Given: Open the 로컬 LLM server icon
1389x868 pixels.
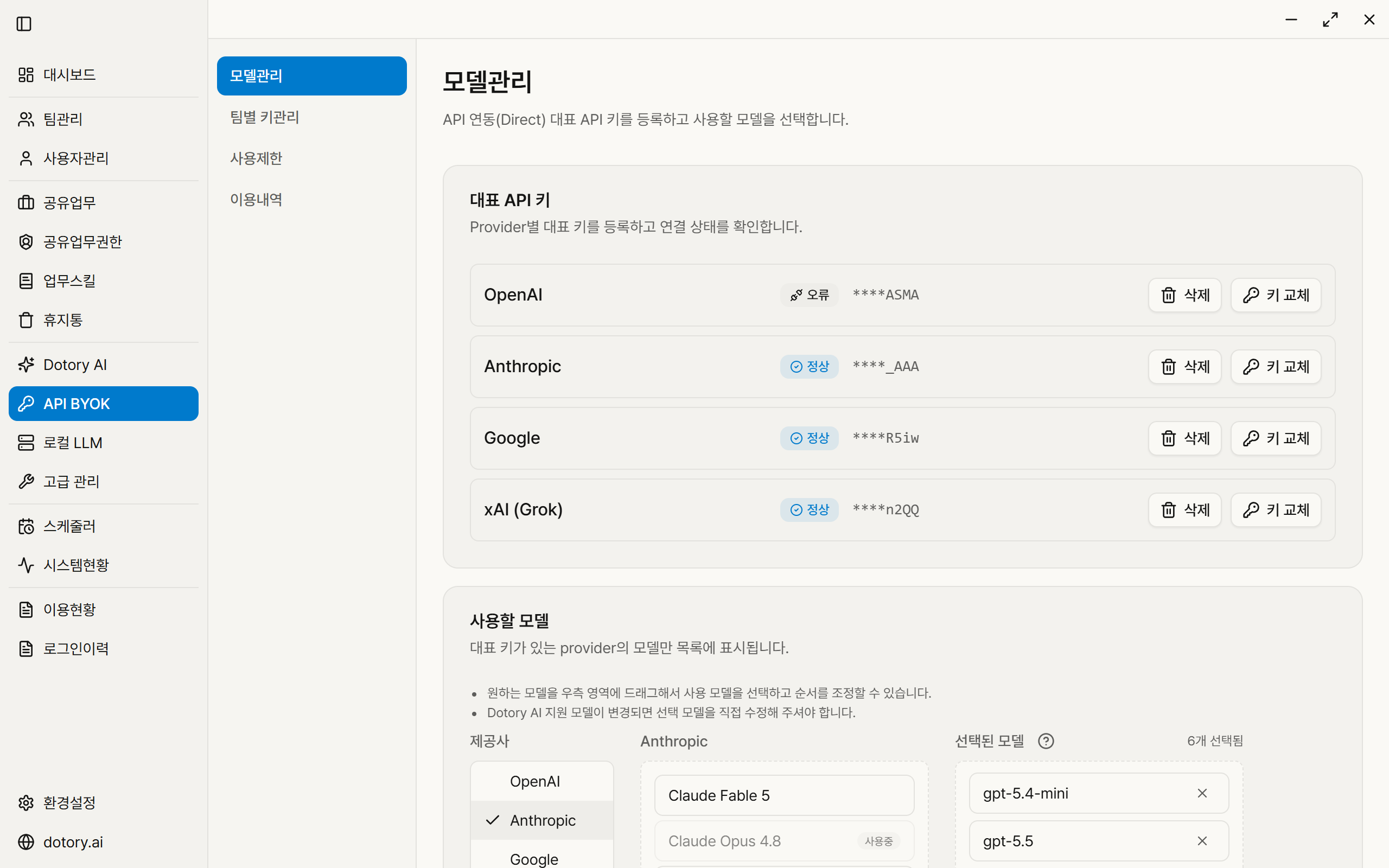Looking at the screenshot, I should pos(26,443).
